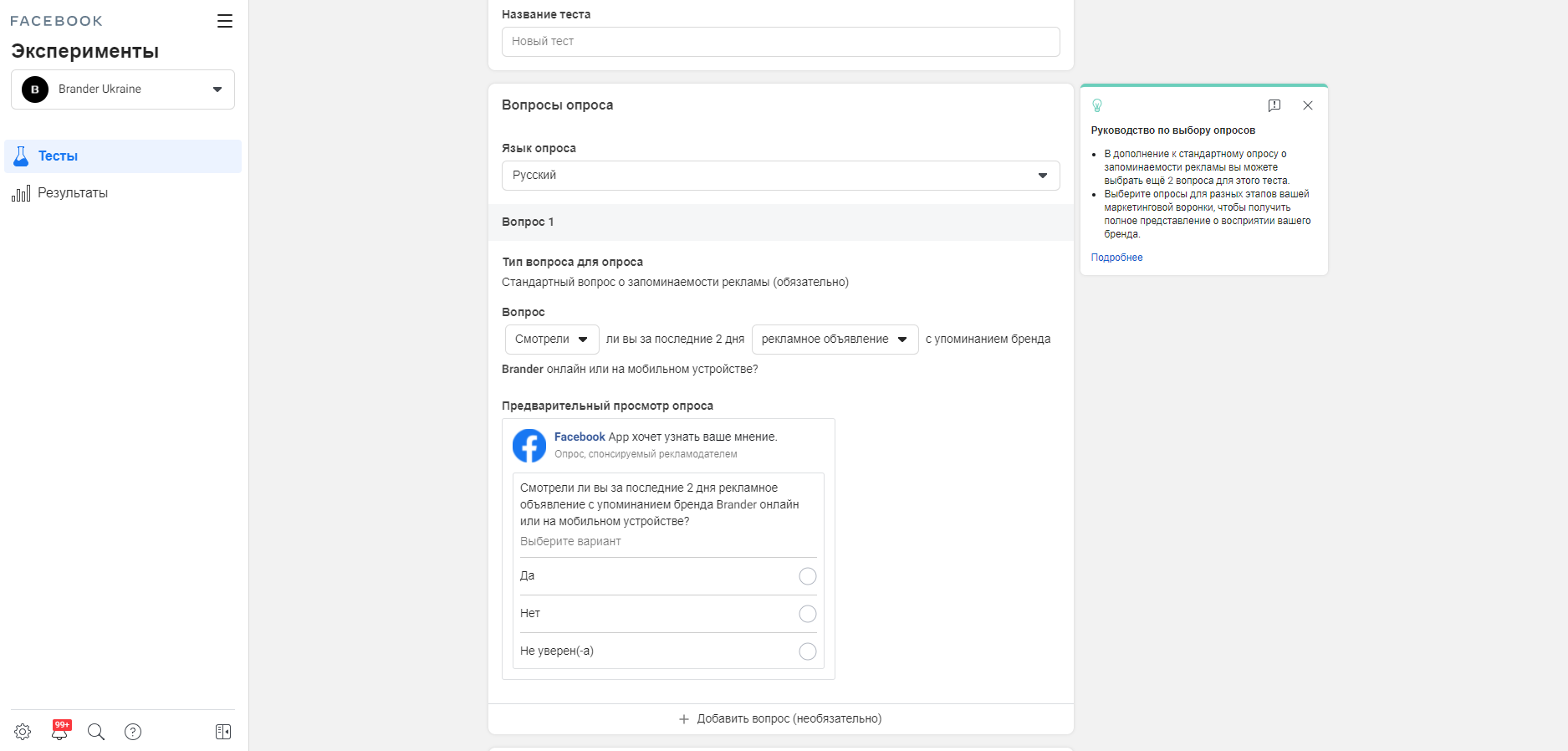
Task: Open the hamburger menu next to Facebook logo
Action: pyautogui.click(x=224, y=21)
